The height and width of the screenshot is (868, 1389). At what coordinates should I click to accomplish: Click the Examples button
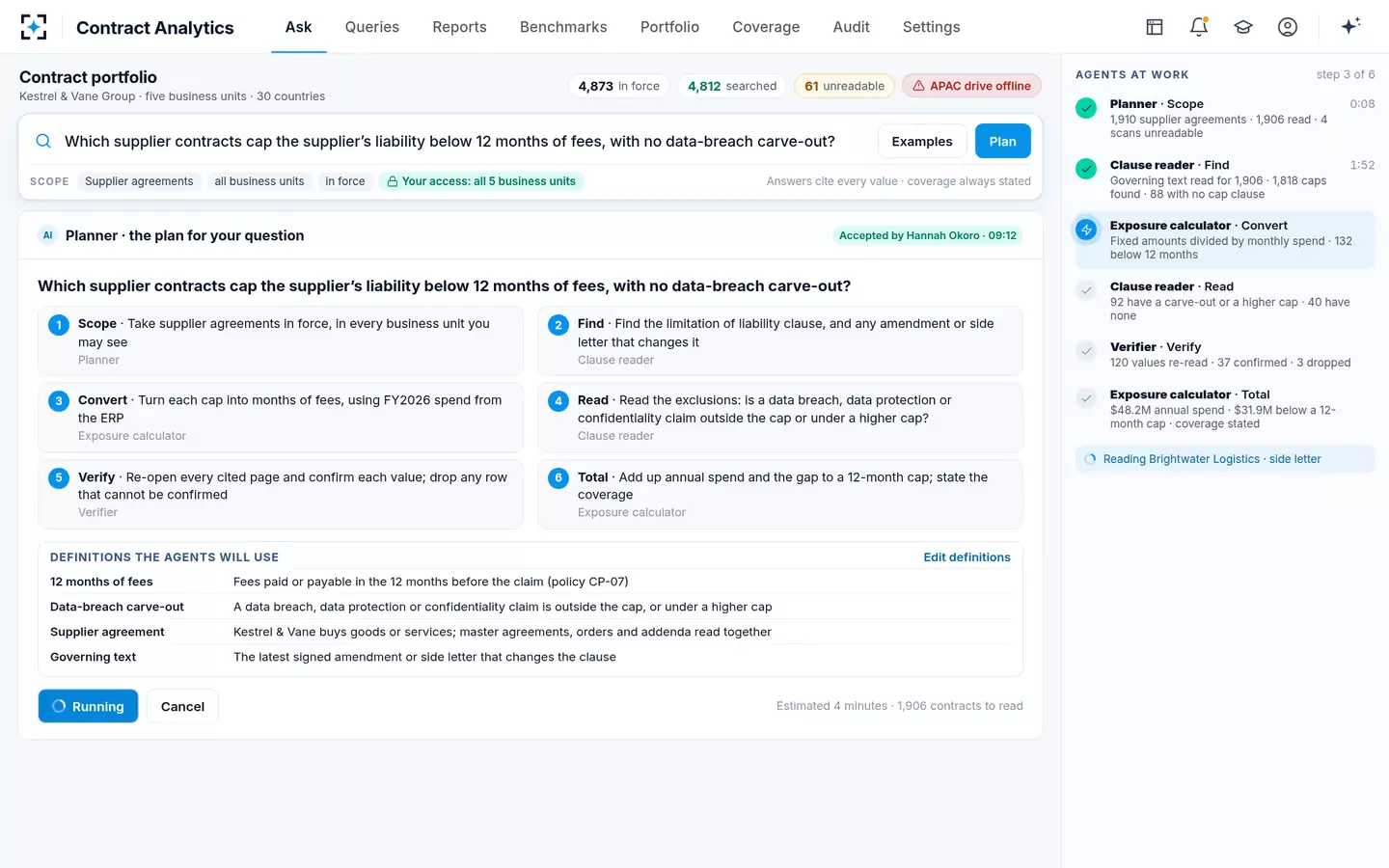[x=922, y=141]
